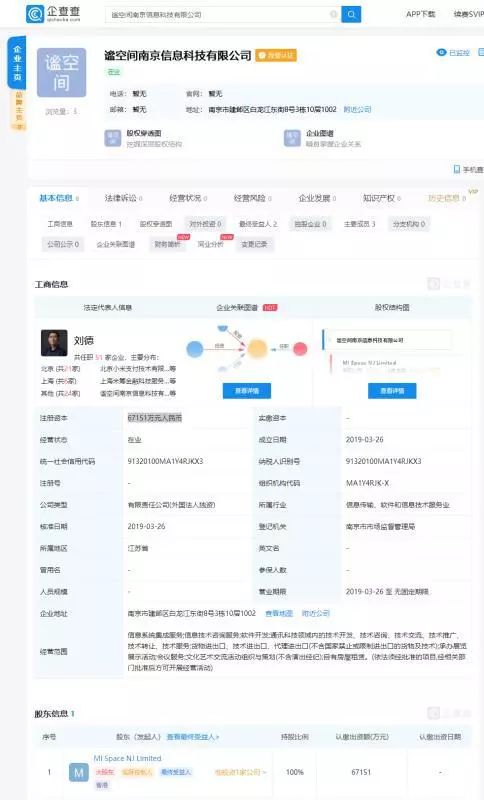Switch to the 知识产权 tab
The image size is (484, 800).
[381, 198]
